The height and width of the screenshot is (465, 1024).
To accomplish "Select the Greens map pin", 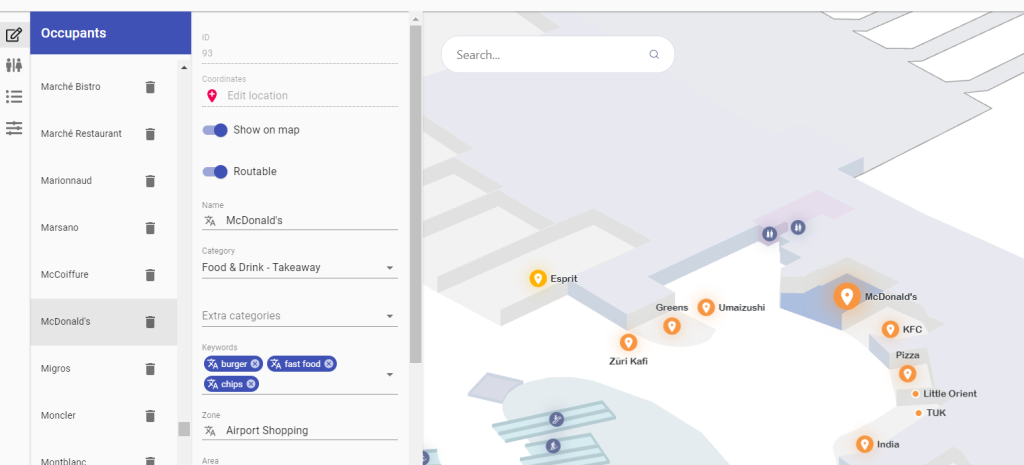I will (x=671, y=326).
